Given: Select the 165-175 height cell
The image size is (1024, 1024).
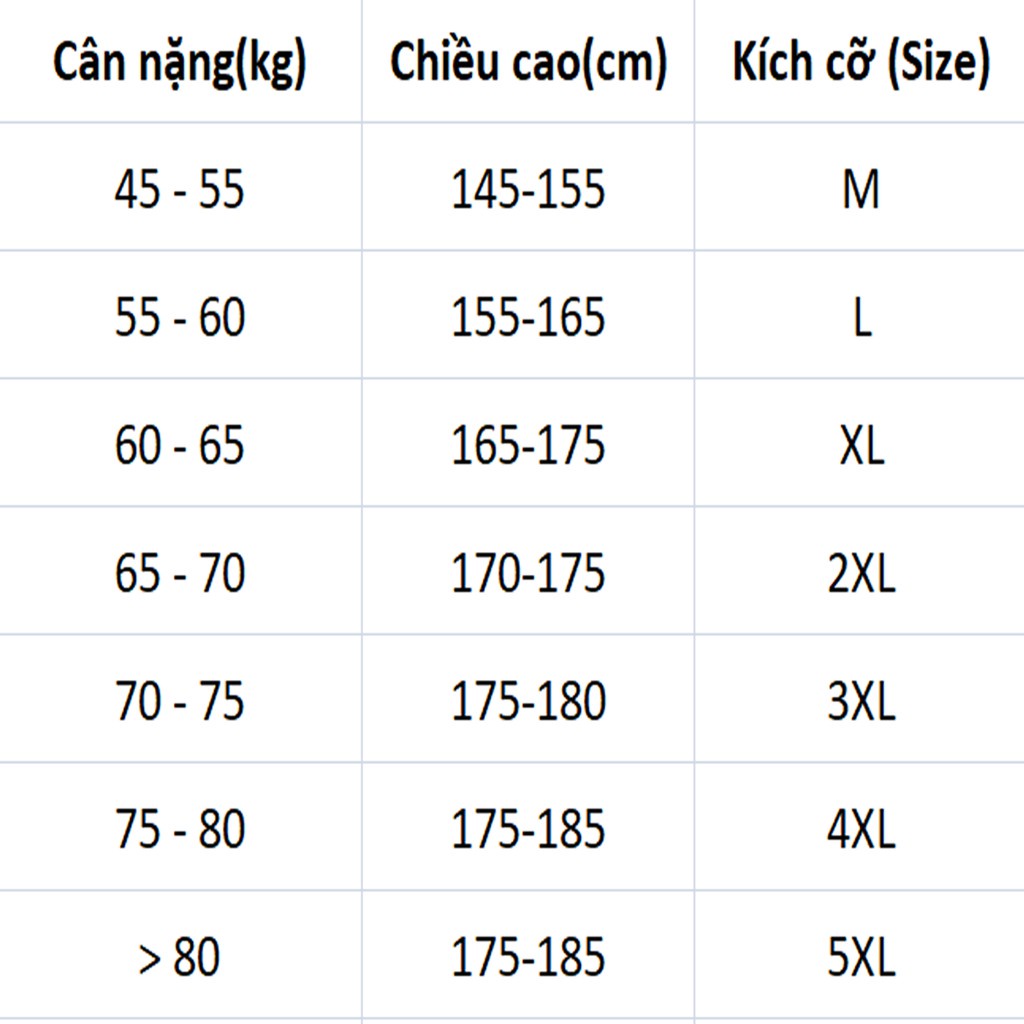Looking at the screenshot, I should (x=528, y=444).
